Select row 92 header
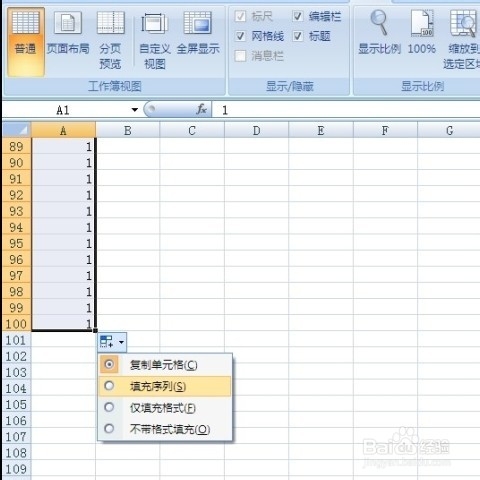Image resolution: width=480 pixels, height=480 pixels. [x=16, y=195]
